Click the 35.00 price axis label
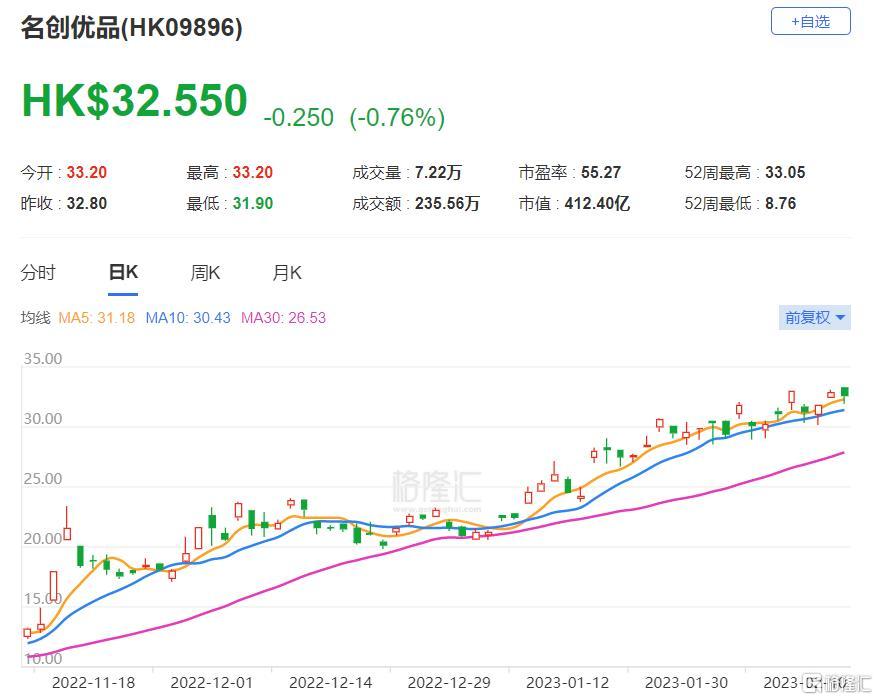Viewport: 878px width, 700px height. 43,359
